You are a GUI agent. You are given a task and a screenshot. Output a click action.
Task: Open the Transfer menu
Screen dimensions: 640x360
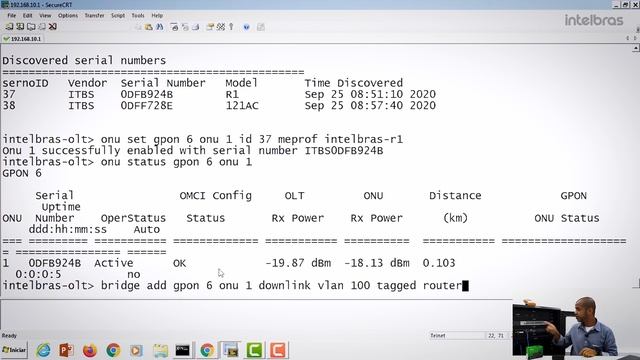click(x=94, y=16)
